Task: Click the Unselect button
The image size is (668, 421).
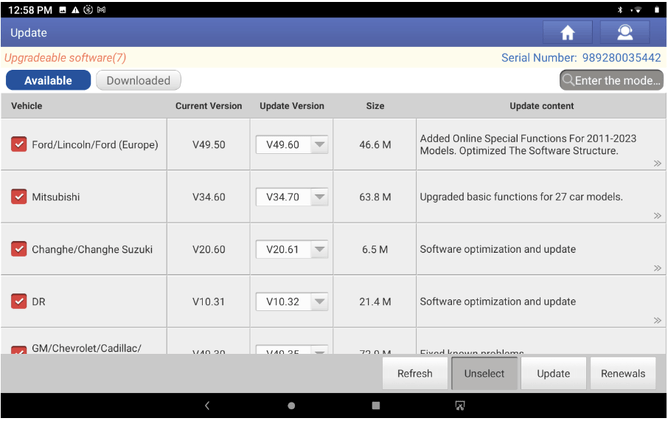Action: pos(484,373)
